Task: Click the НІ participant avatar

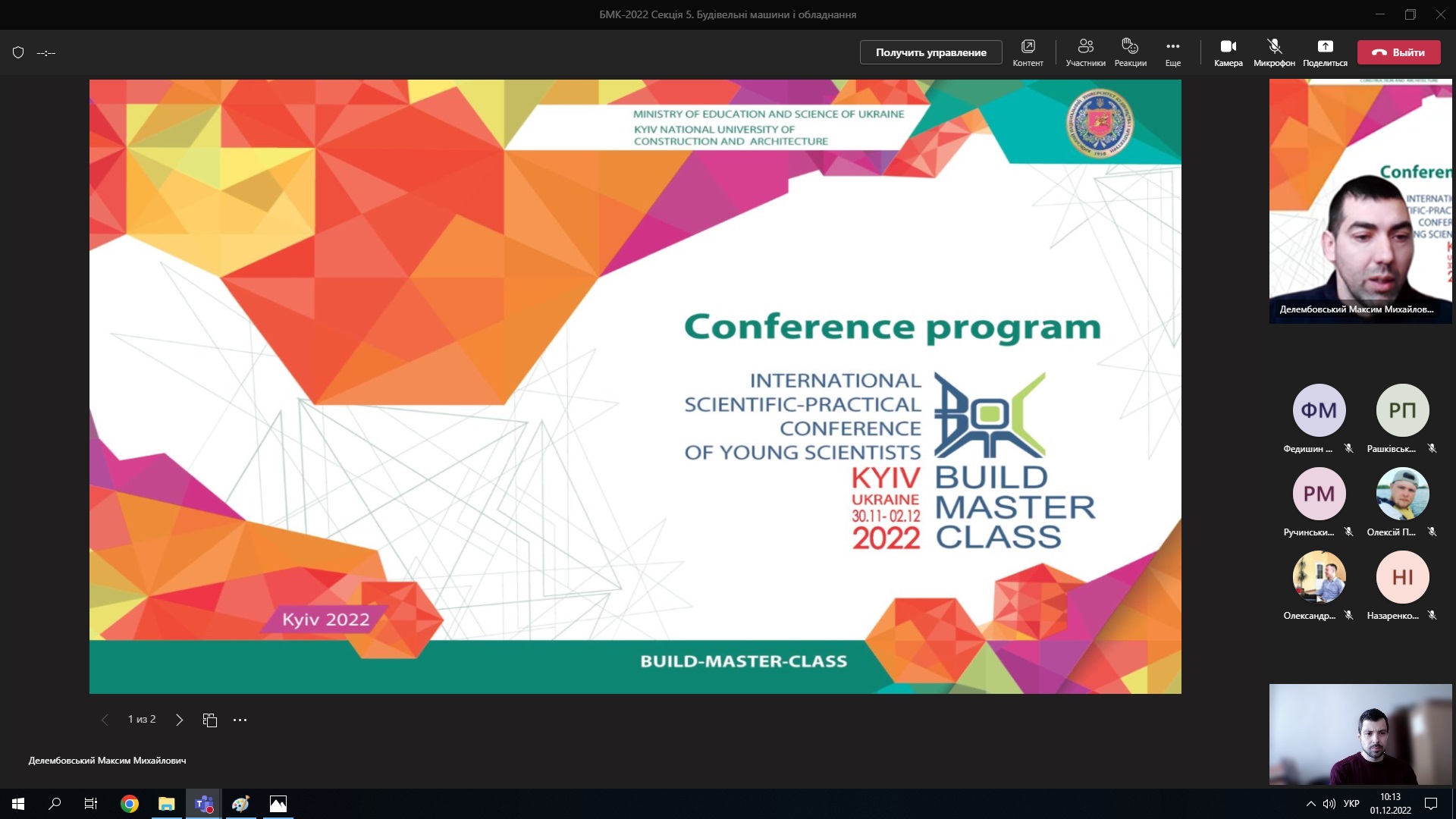Action: coord(1402,577)
